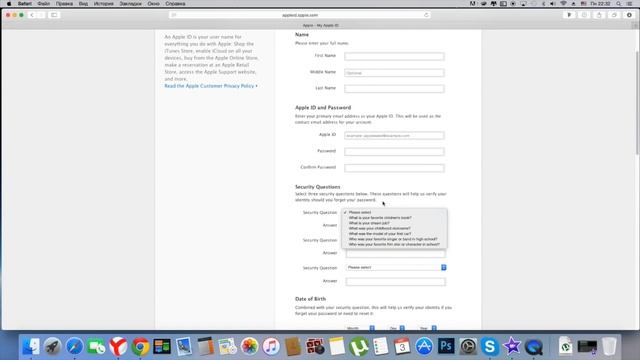Click into First Name field

click(x=394, y=56)
